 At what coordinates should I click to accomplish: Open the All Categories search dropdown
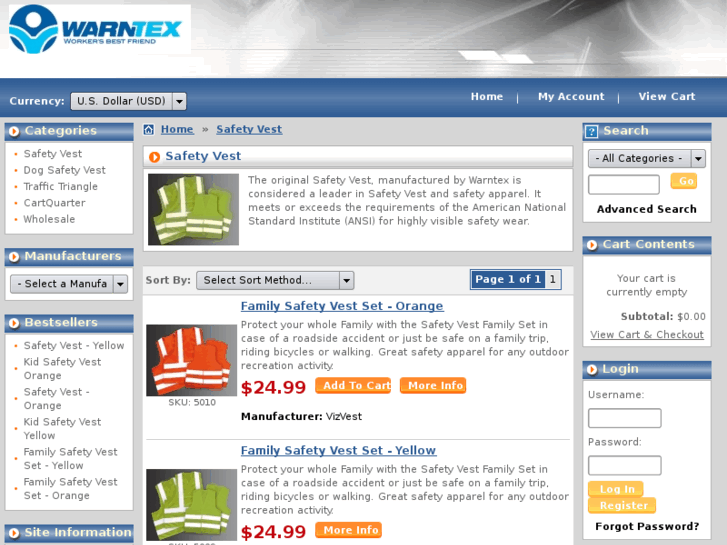click(x=647, y=159)
